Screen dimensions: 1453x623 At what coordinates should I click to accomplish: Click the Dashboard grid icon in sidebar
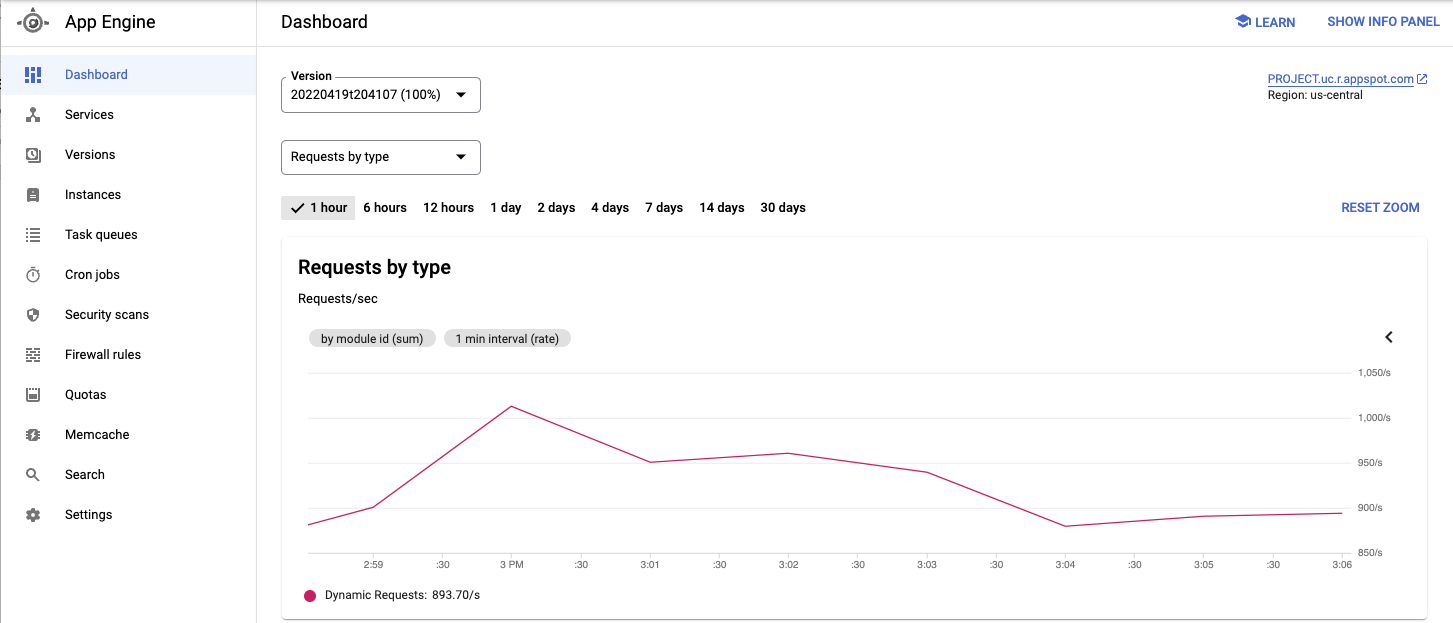33,75
